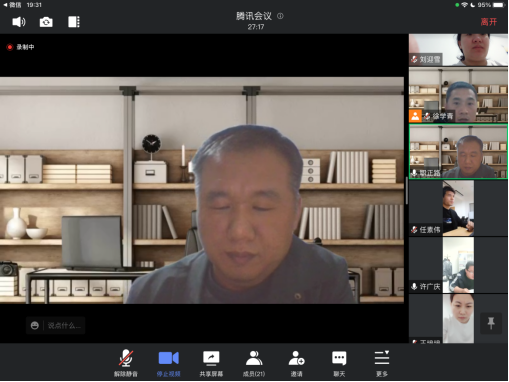Leave the meeting via 离开
Screen dimensions: 509x382
(x=489, y=22)
